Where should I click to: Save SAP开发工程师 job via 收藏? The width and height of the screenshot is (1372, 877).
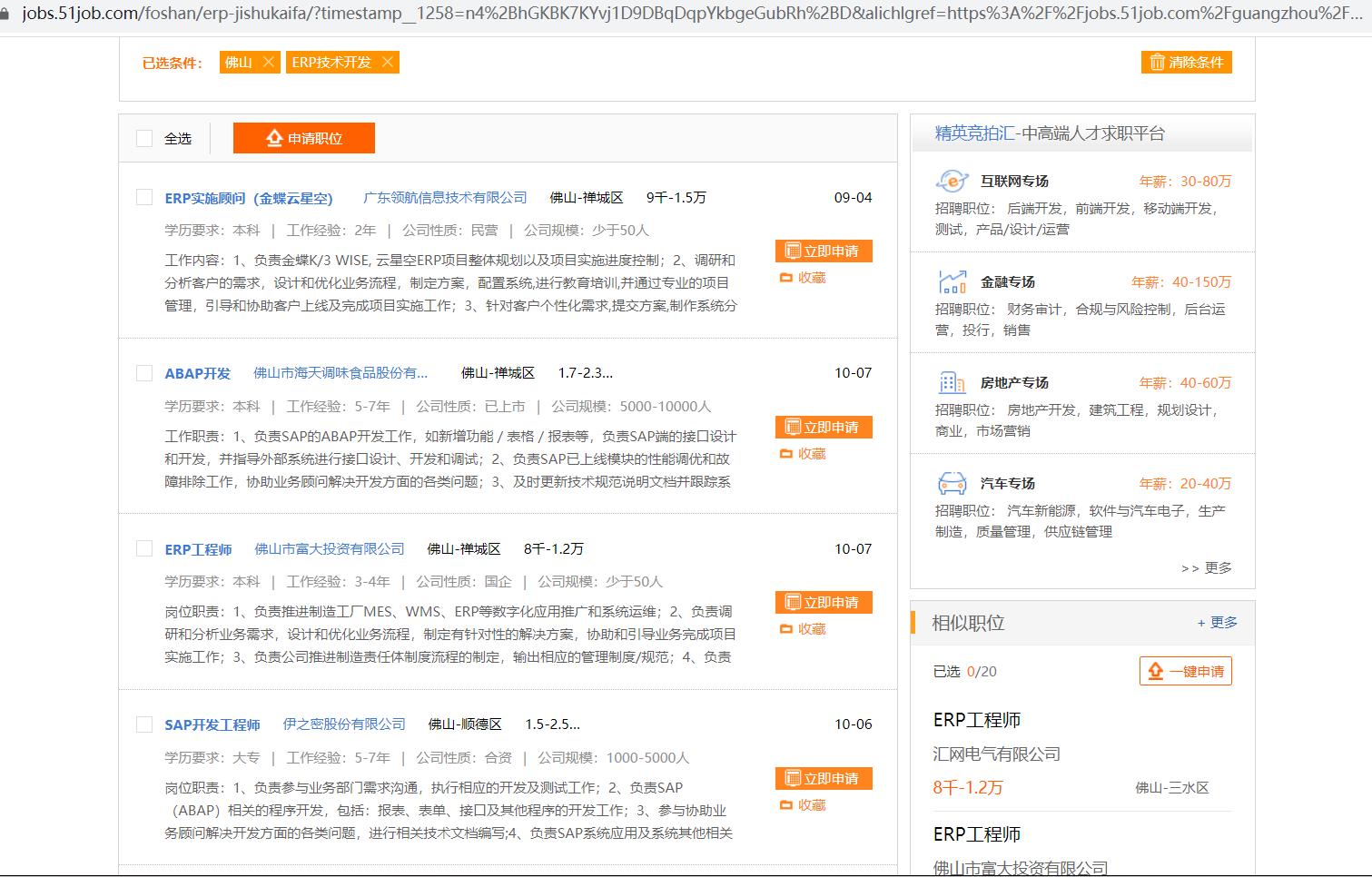803,805
